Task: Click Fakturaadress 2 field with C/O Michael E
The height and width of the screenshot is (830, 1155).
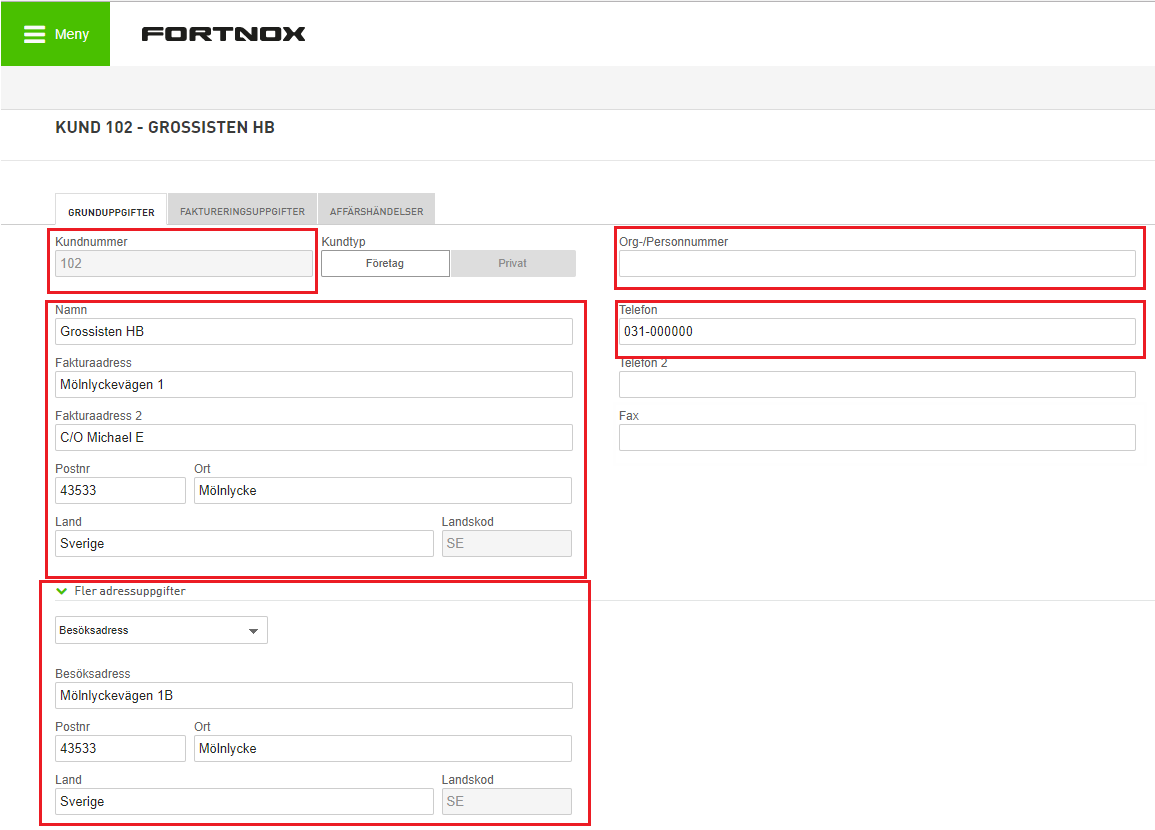Action: 314,437
